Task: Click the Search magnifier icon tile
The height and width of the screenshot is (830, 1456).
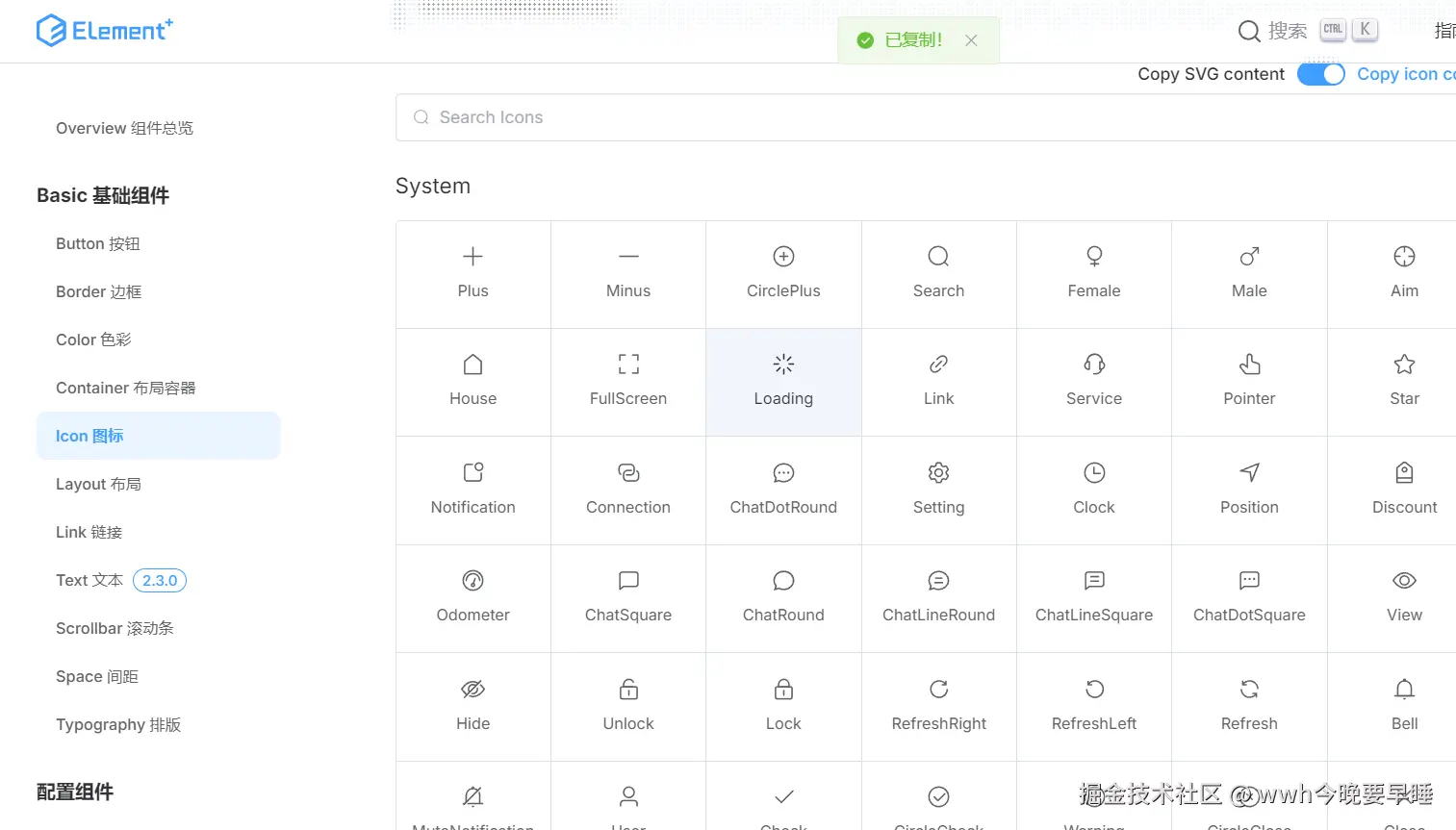Action: click(x=939, y=275)
